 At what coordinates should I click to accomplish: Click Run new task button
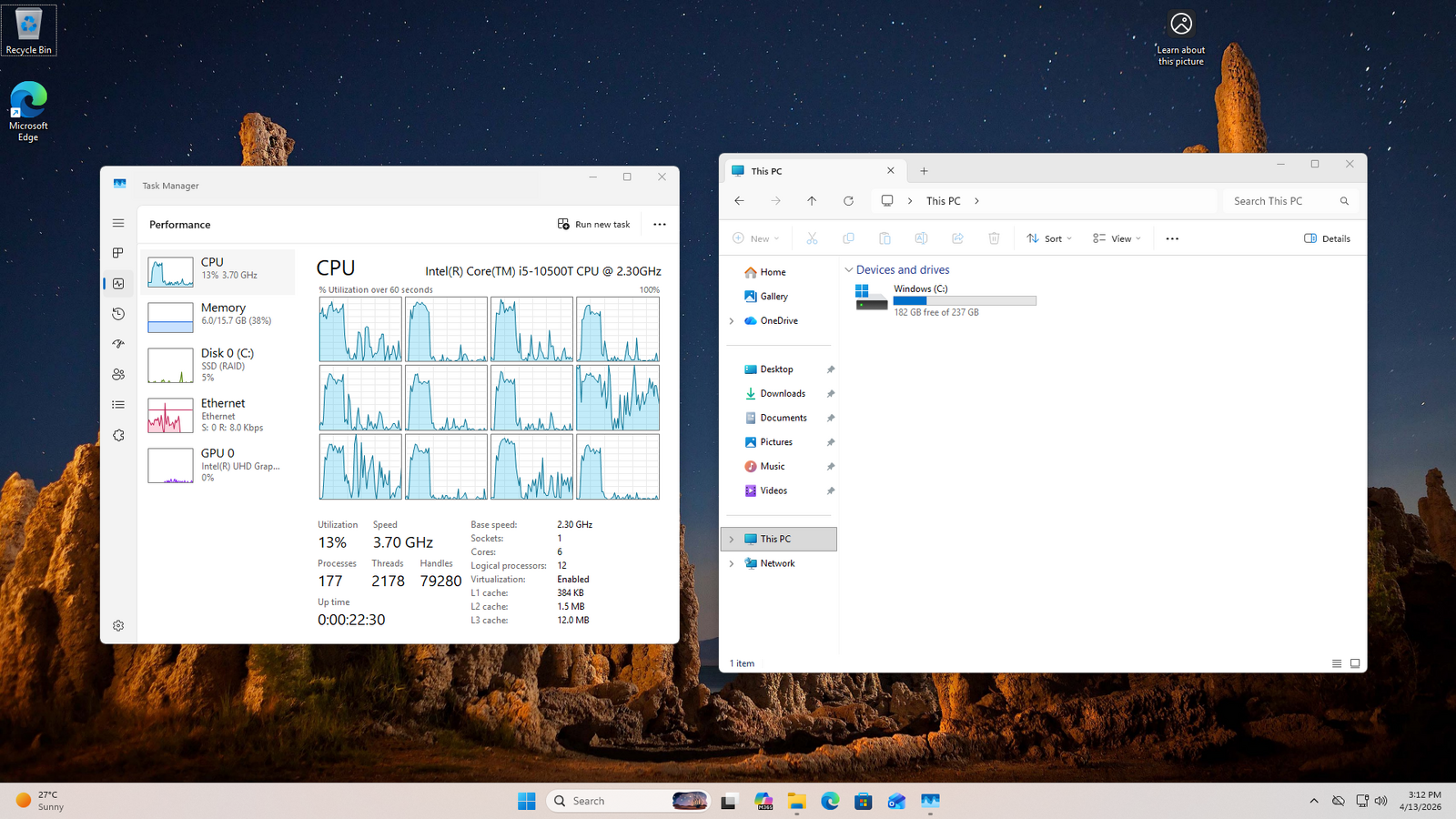coord(594,225)
